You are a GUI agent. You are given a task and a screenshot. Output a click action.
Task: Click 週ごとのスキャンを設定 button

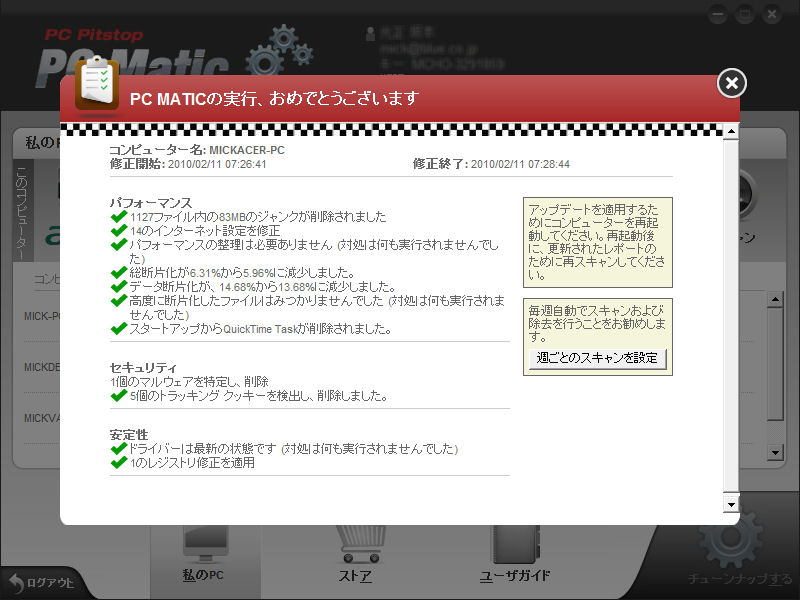[596, 357]
